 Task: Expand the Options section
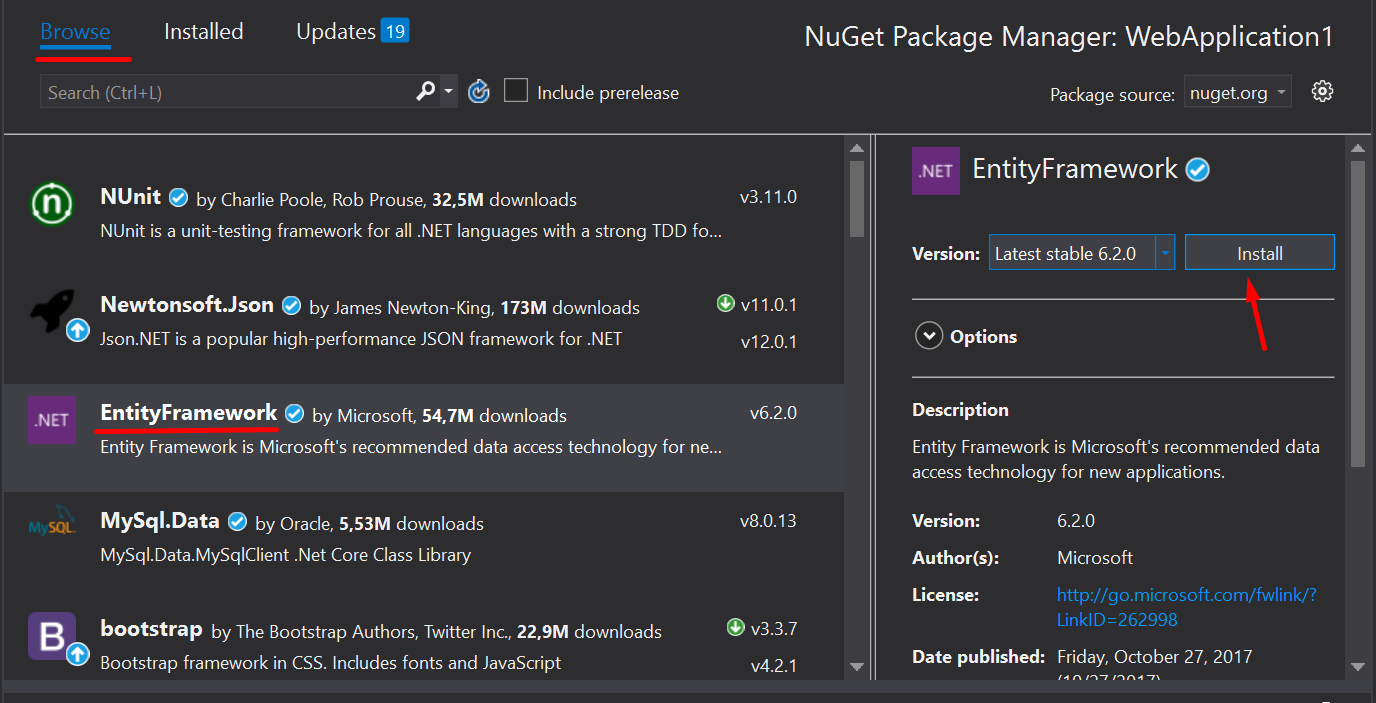click(x=929, y=336)
